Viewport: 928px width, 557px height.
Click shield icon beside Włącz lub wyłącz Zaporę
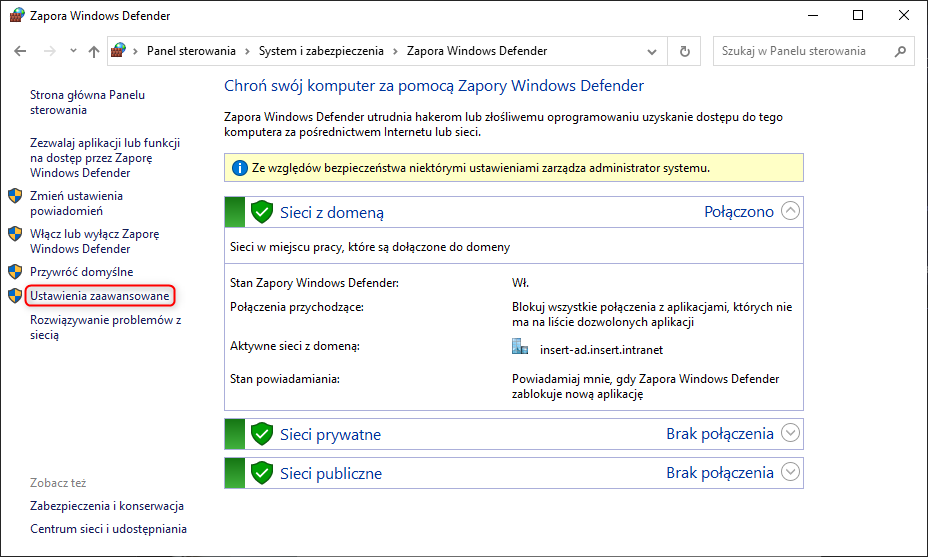pos(15,234)
